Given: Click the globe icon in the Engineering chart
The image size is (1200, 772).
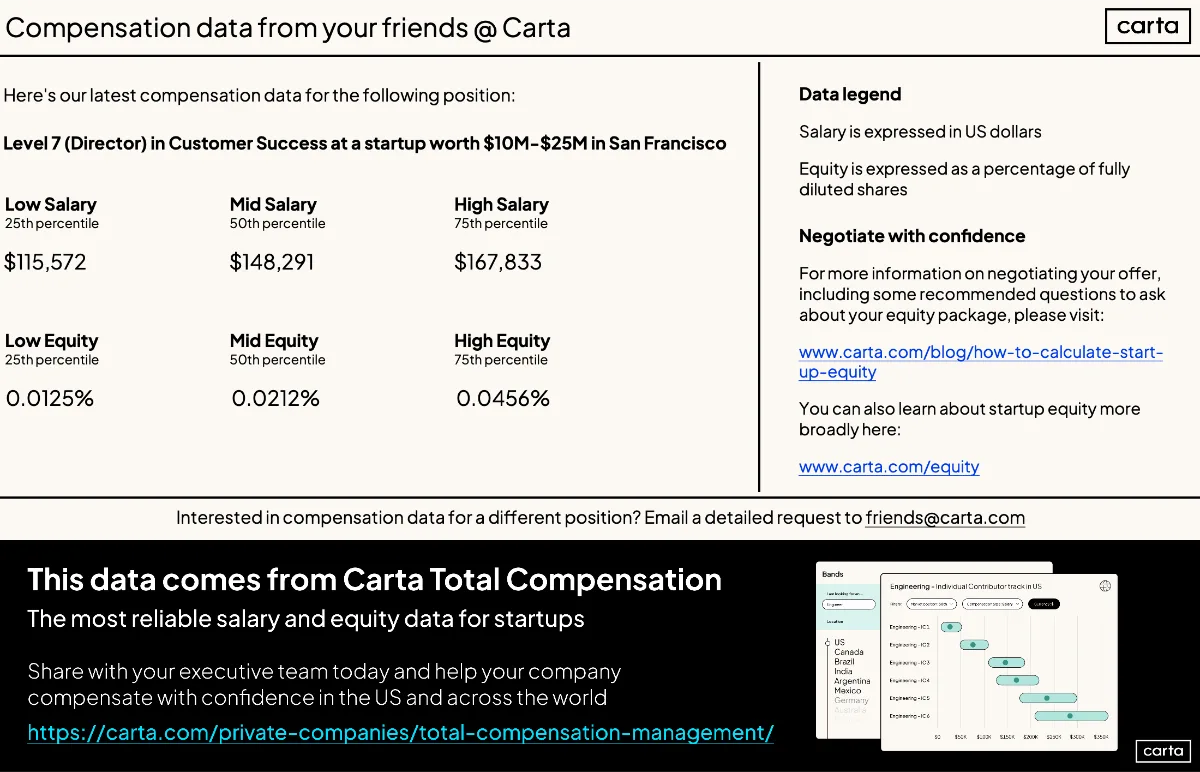Looking at the screenshot, I should [1105, 586].
